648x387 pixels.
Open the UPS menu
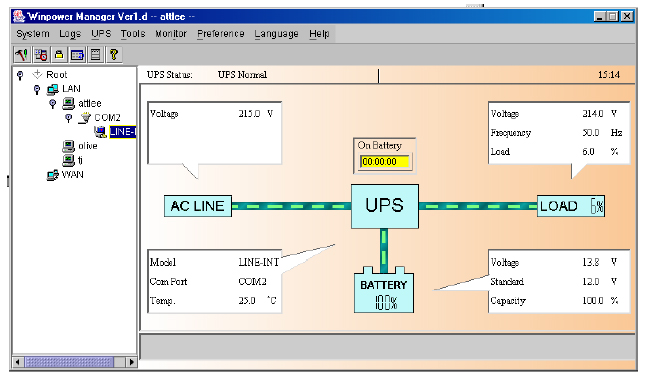coord(101,33)
